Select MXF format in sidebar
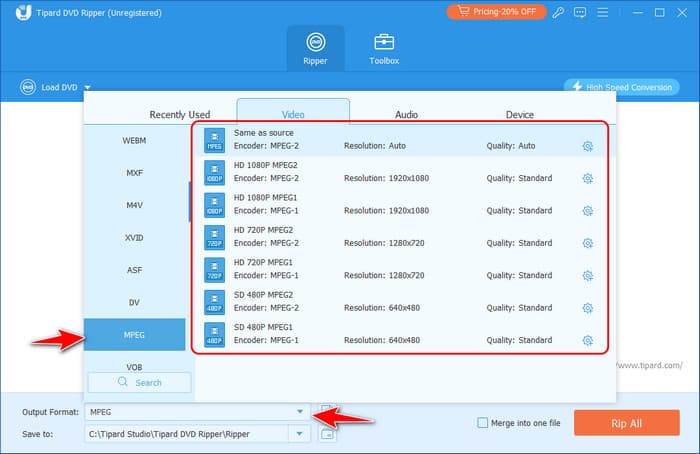This screenshot has width=700, height=454. [x=134, y=173]
